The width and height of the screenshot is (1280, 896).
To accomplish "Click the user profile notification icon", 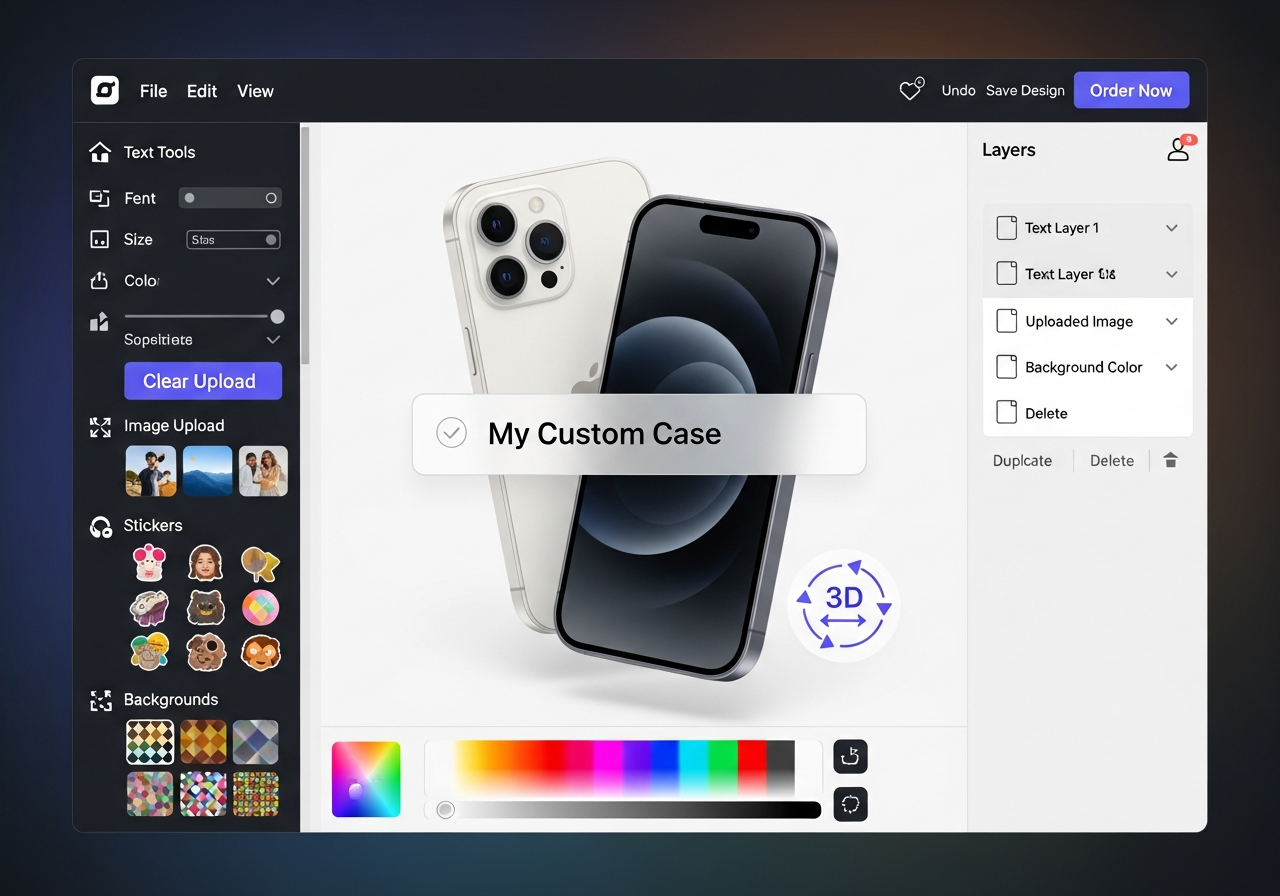I will click(x=1178, y=149).
